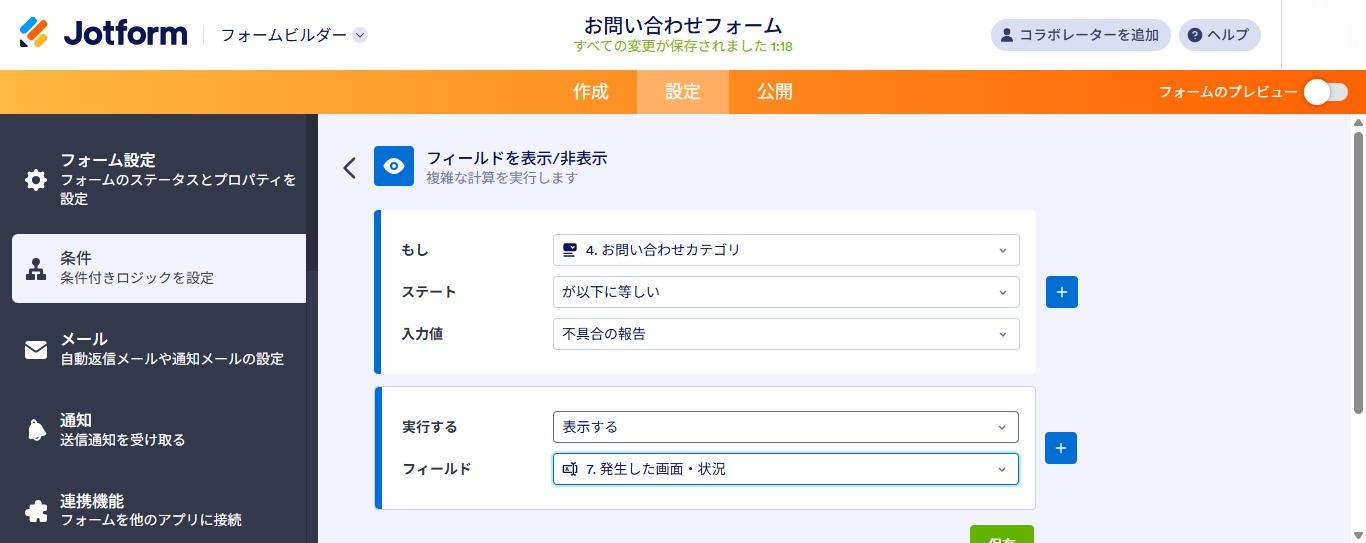Click the page vertical scrollbar

pos(1358,271)
